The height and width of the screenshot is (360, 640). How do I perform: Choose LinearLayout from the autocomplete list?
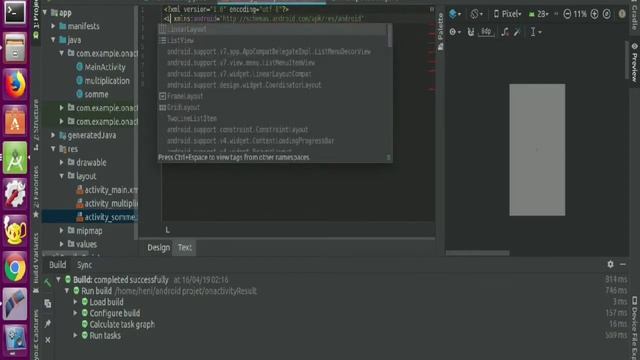(x=272, y=29)
